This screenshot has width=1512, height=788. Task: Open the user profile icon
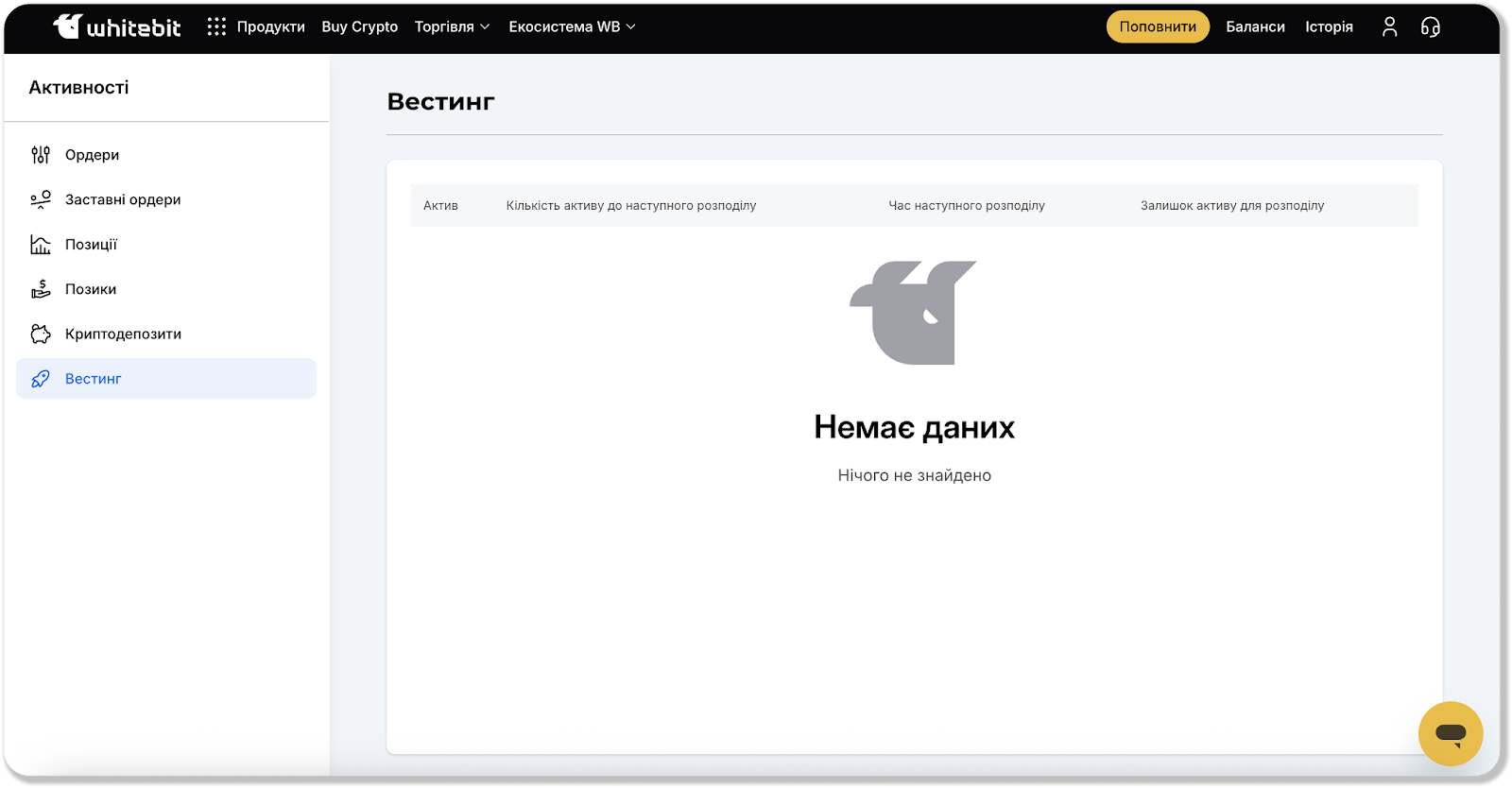[1389, 26]
